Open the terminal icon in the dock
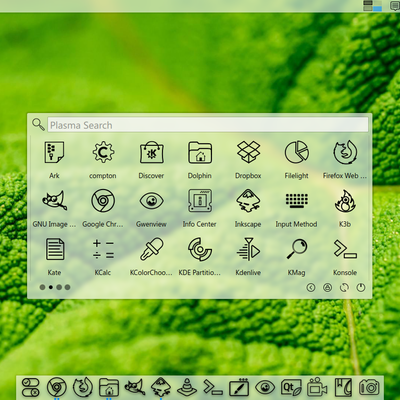400x400 pixels. [213, 387]
